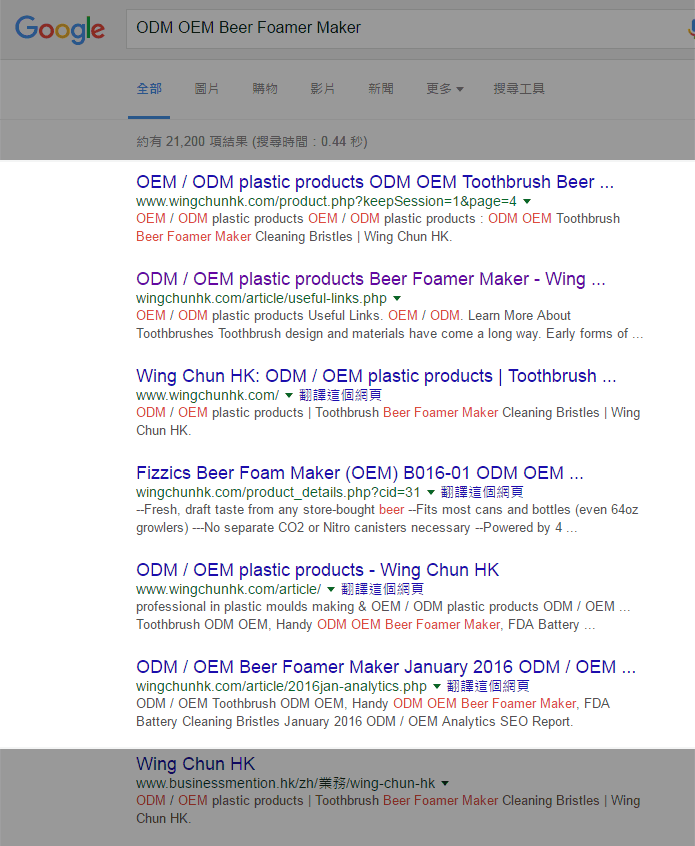Switch to the 購物 tab
This screenshot has width=695, height=846.
pyautogui.click(x=264, y=88)
